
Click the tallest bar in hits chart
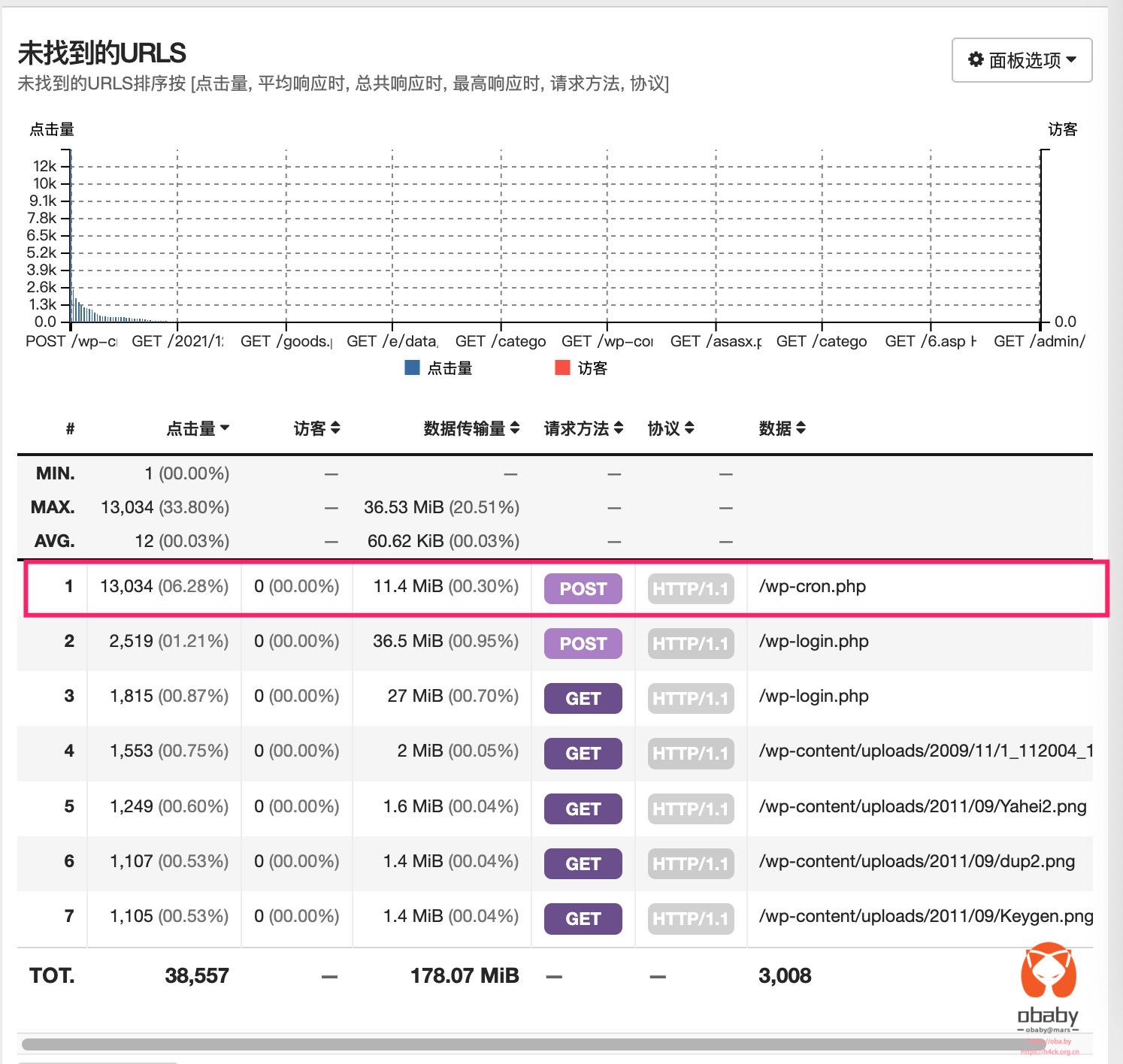pyautogui.click(x=71, y=240)
